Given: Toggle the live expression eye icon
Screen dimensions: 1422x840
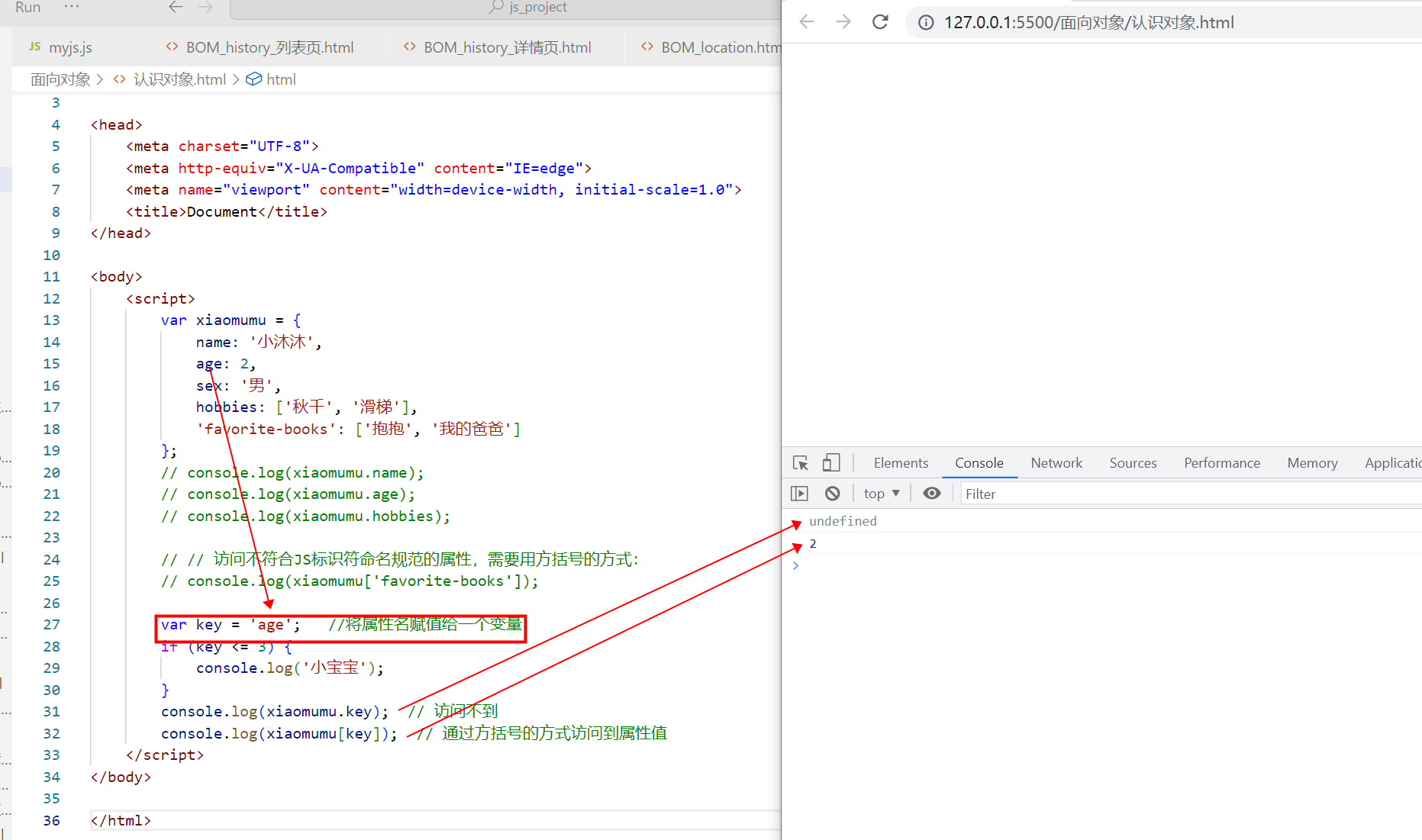Looking at the screenshot, I should tap(932, 494).
